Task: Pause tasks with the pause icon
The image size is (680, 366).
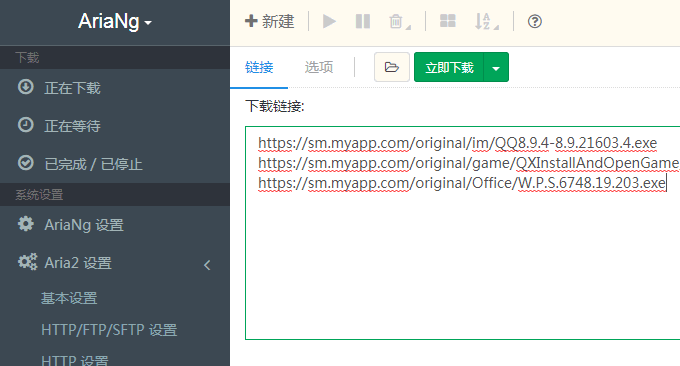Action: coord(363,21)
